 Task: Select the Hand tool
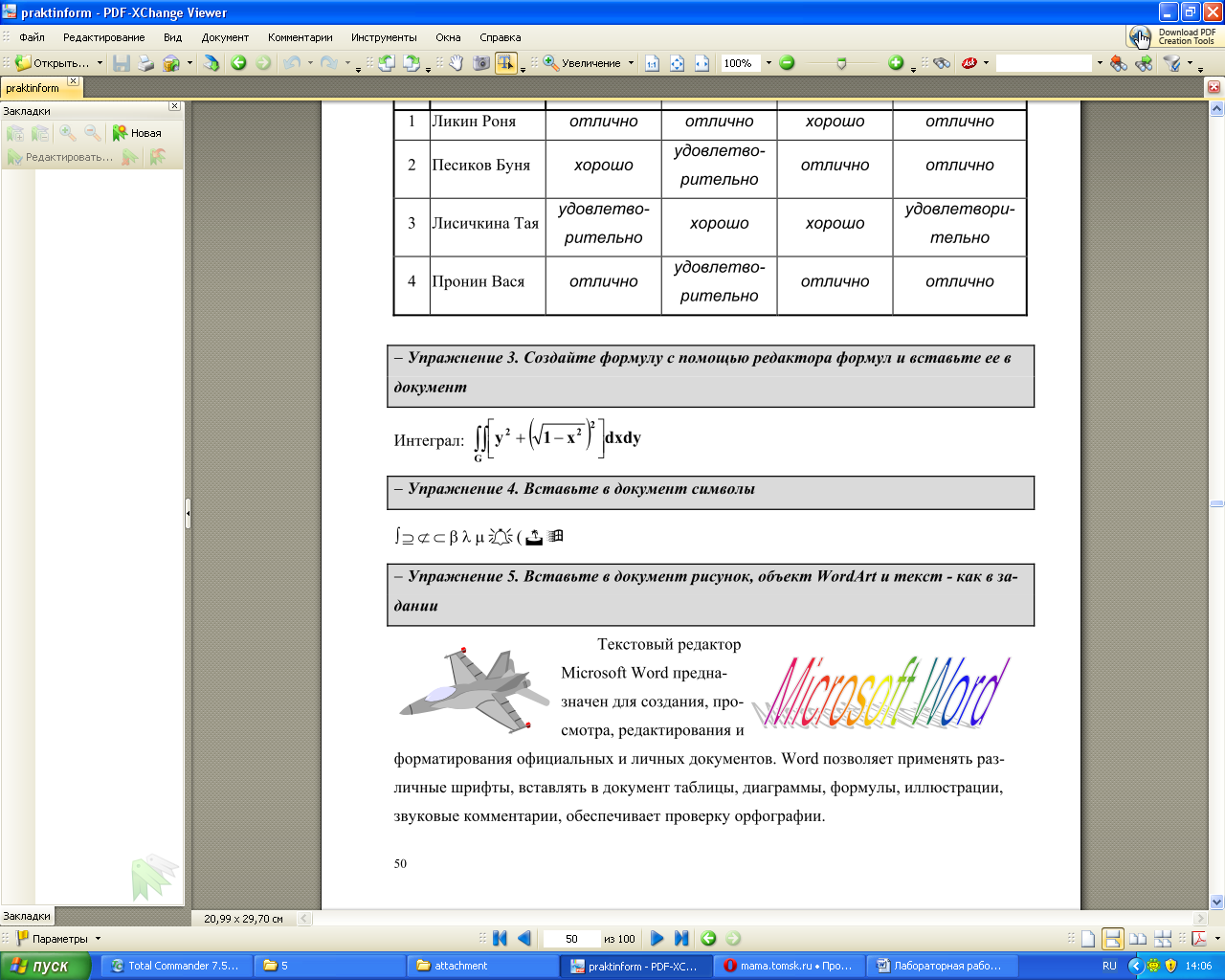pyautogui.click(x=457, y=63)
